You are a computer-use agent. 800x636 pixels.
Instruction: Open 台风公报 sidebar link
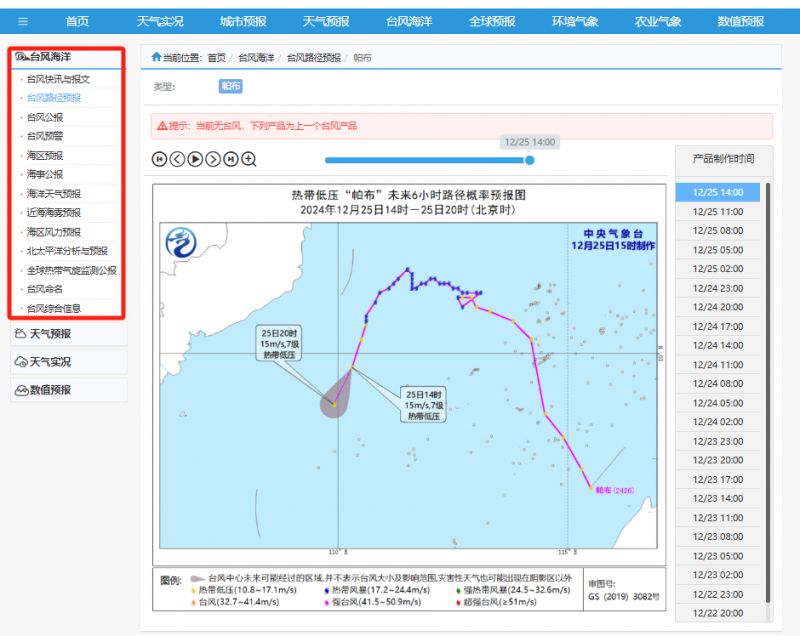[45, 117]
